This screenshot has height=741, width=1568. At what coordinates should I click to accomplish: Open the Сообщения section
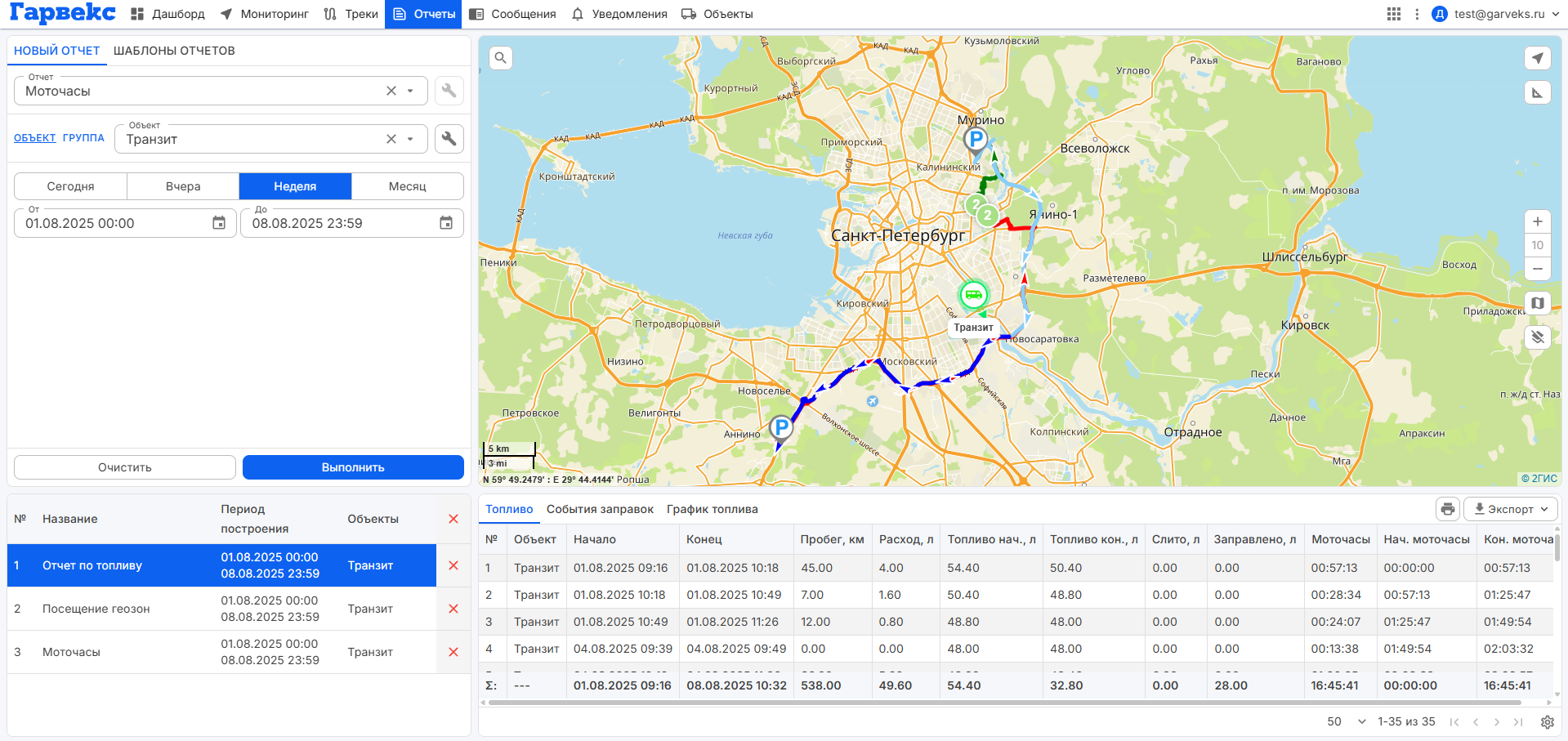coord(512,14)
